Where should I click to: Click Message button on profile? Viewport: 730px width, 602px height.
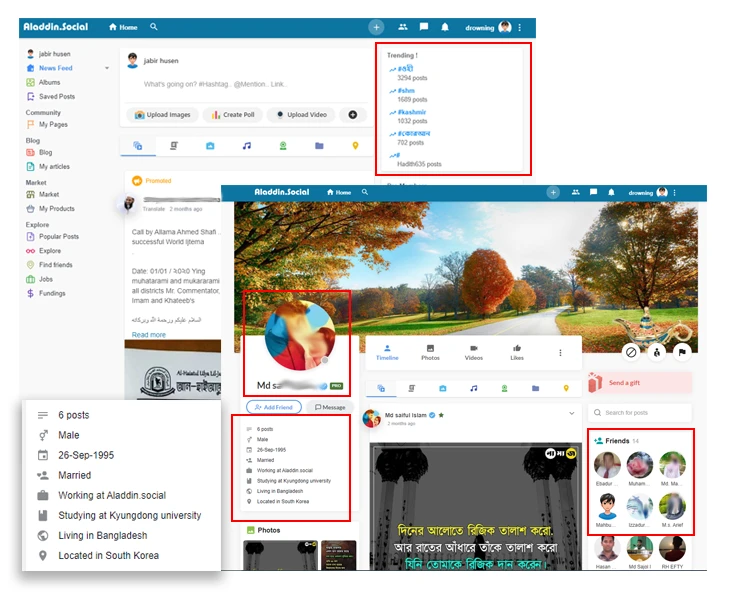pyautogui.click(x=330, y=407)
